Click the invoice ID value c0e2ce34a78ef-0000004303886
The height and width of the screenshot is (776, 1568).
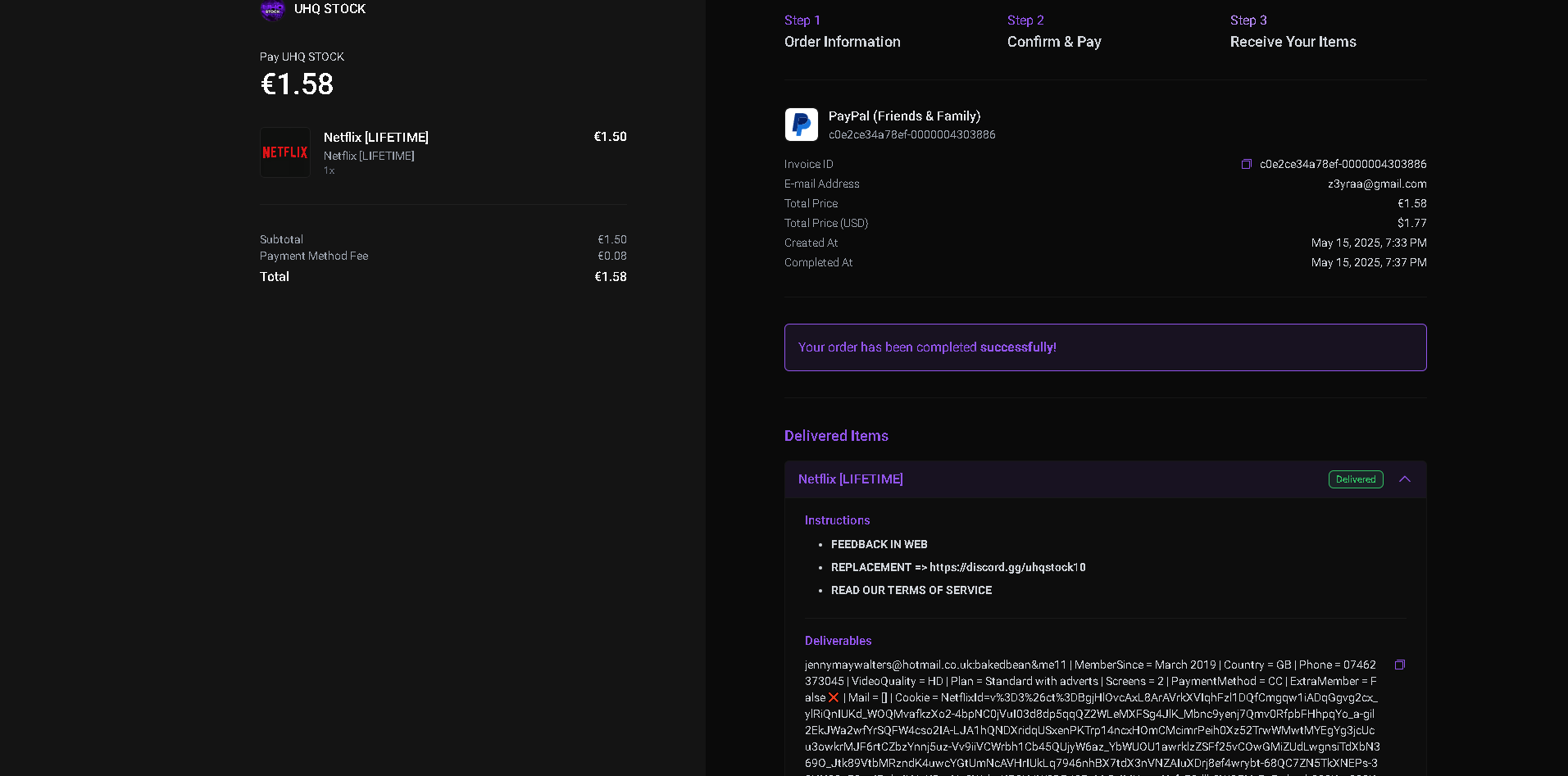tap(1343, 164)
